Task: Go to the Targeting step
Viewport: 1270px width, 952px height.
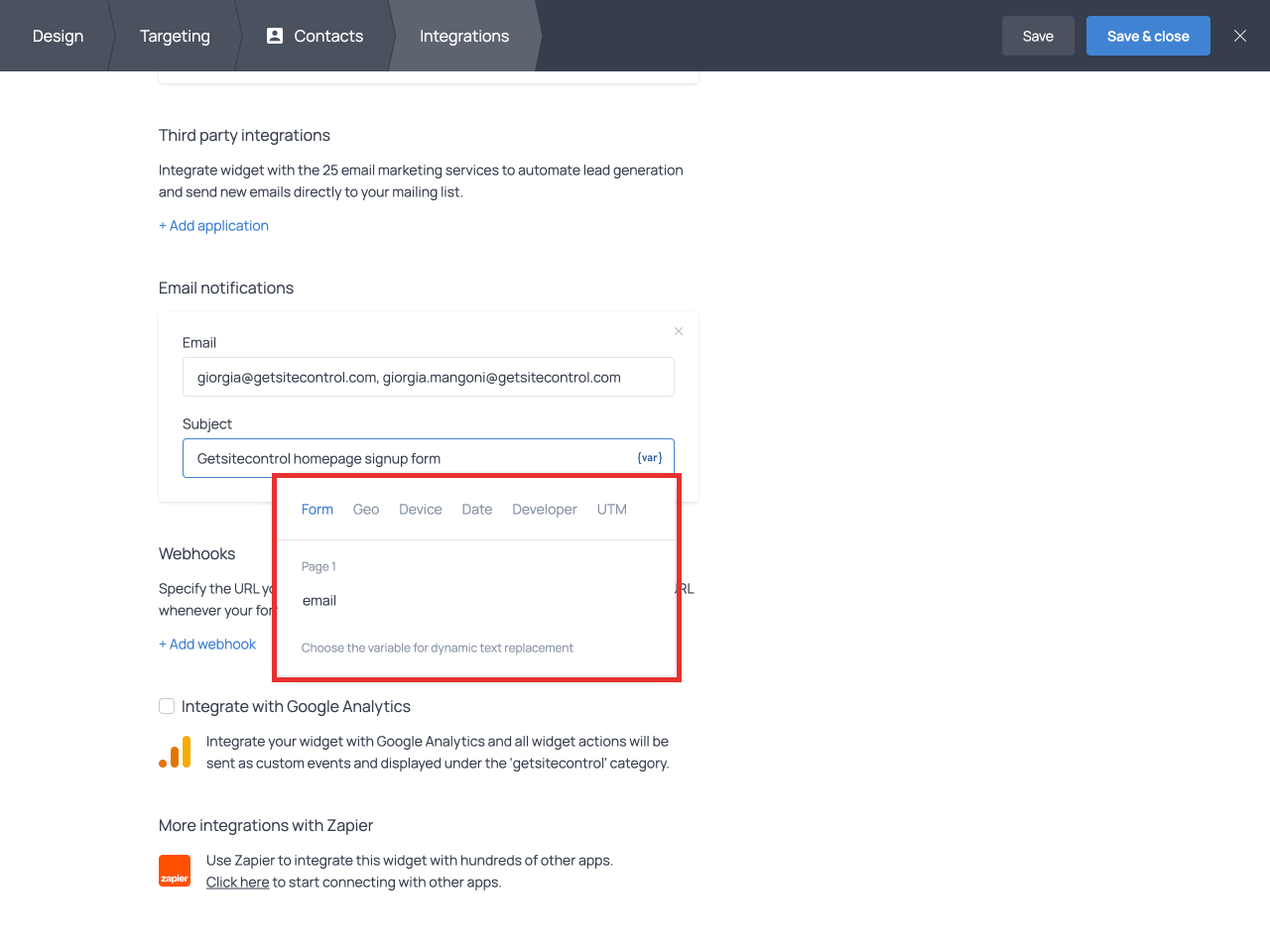Action: 175,36
